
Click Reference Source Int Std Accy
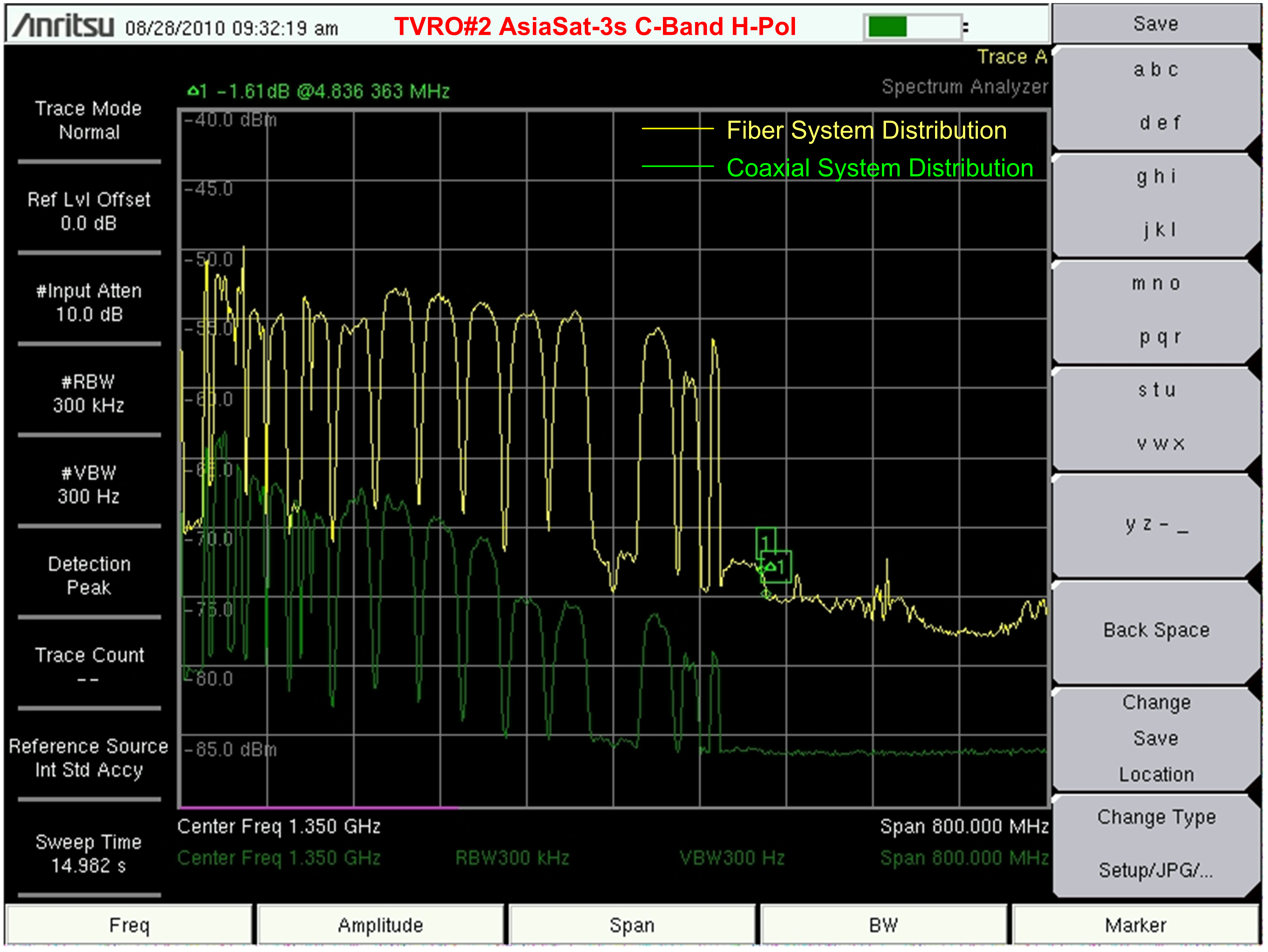[x=89, y=758]
